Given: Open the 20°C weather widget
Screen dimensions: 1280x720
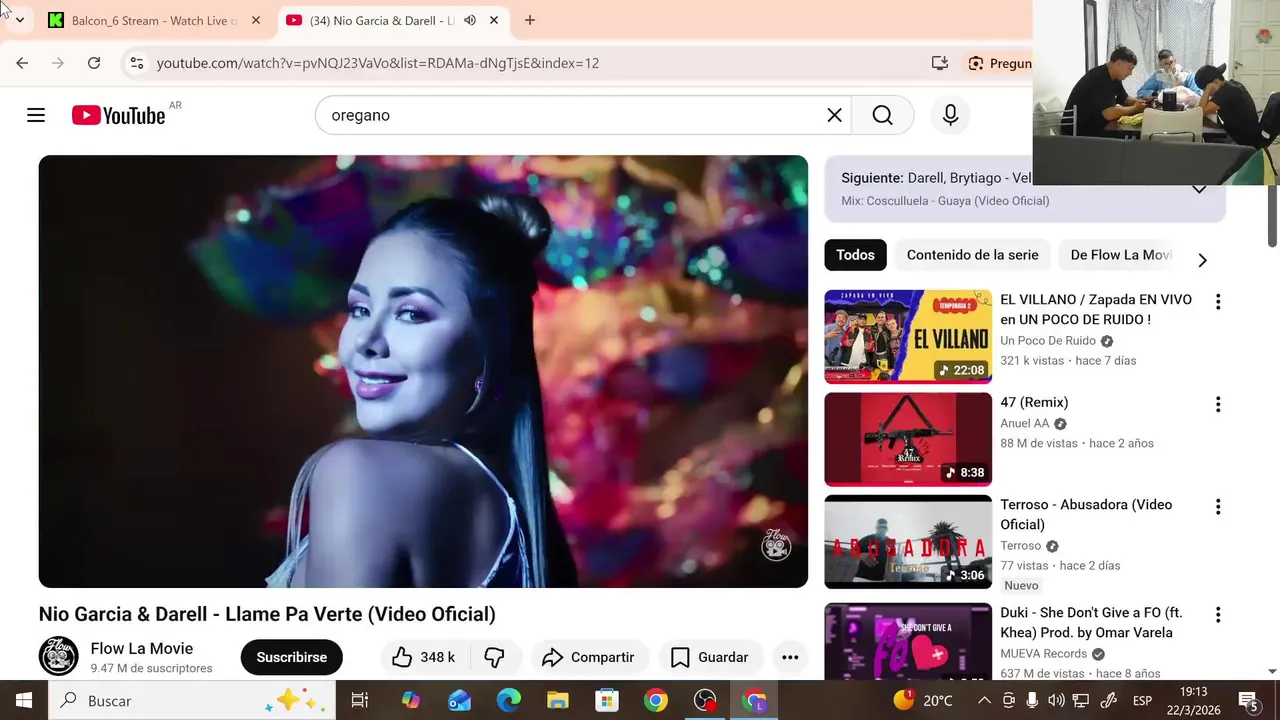Looking at the screenshot, I should tap(924, 700).
